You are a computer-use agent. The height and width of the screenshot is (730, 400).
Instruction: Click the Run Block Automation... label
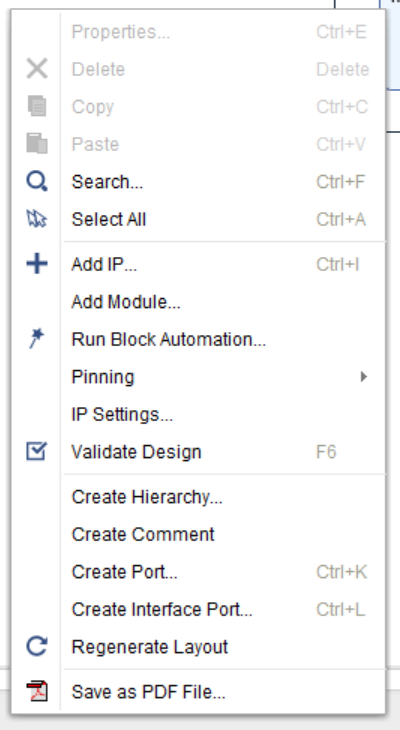coord(169,339)
